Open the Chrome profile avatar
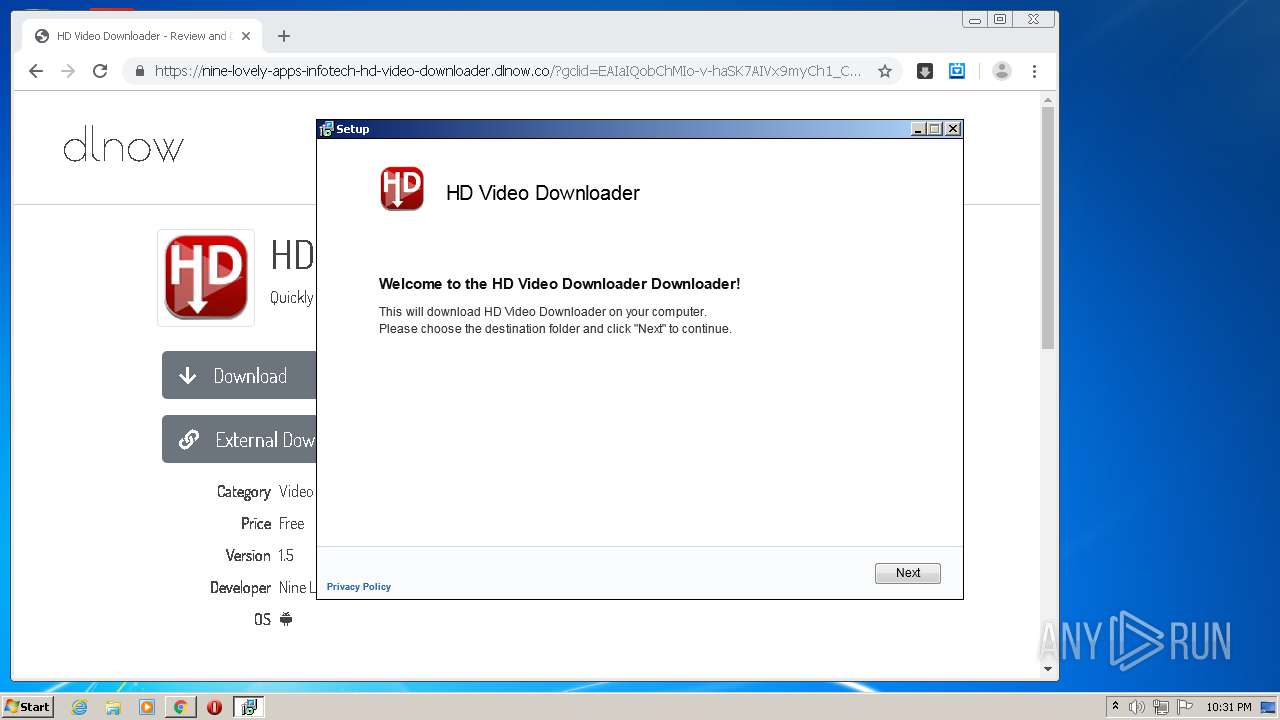 [1001, 71]
